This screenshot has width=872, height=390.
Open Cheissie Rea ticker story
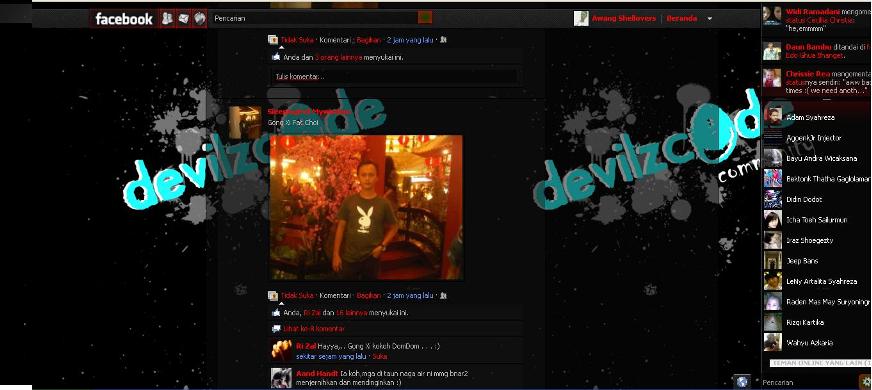click(x=817, y=81)
